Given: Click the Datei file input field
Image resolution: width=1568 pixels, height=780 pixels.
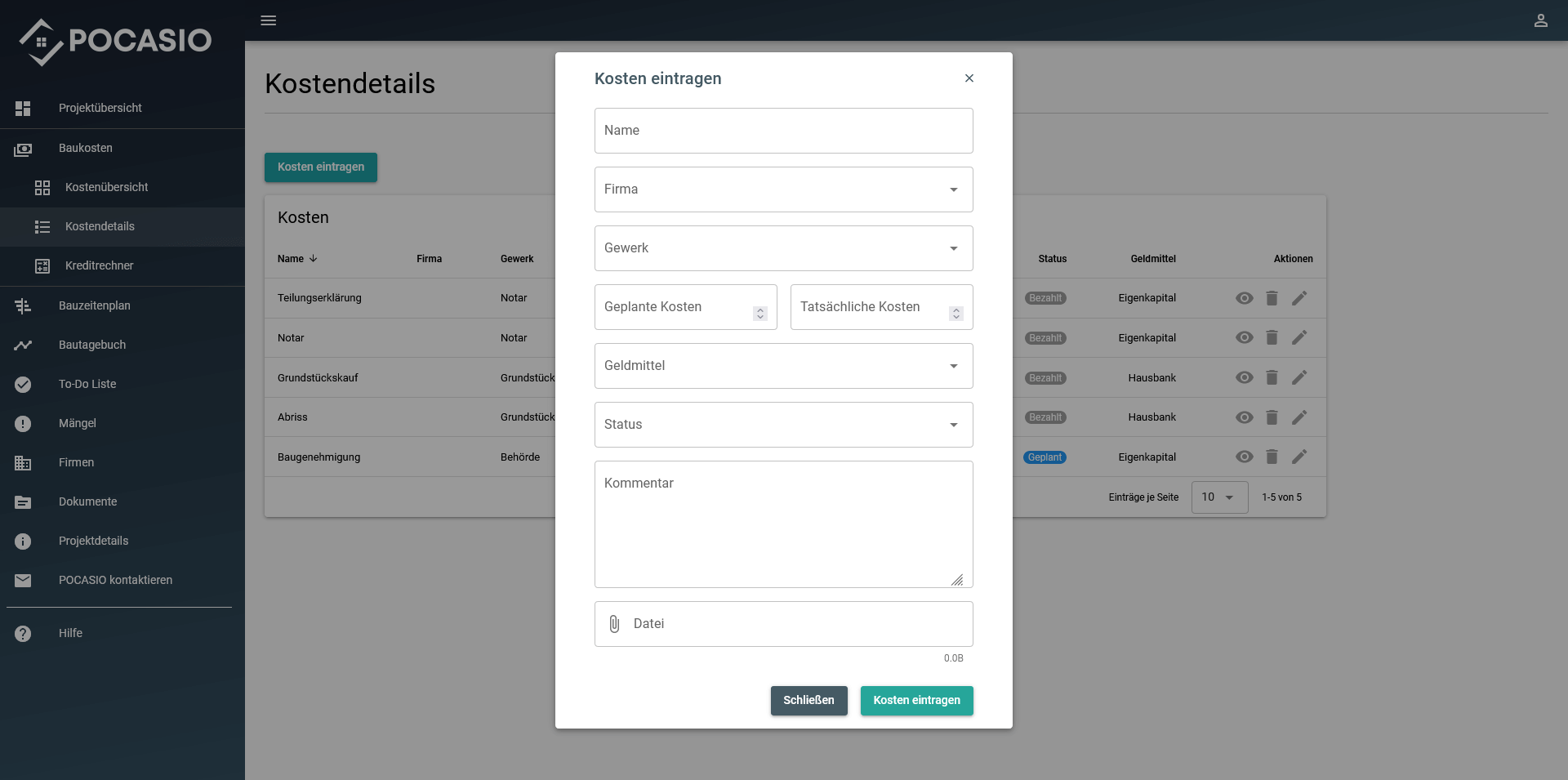Looking at the screenshot, I should pyautogui.click(x=784, y=624).
